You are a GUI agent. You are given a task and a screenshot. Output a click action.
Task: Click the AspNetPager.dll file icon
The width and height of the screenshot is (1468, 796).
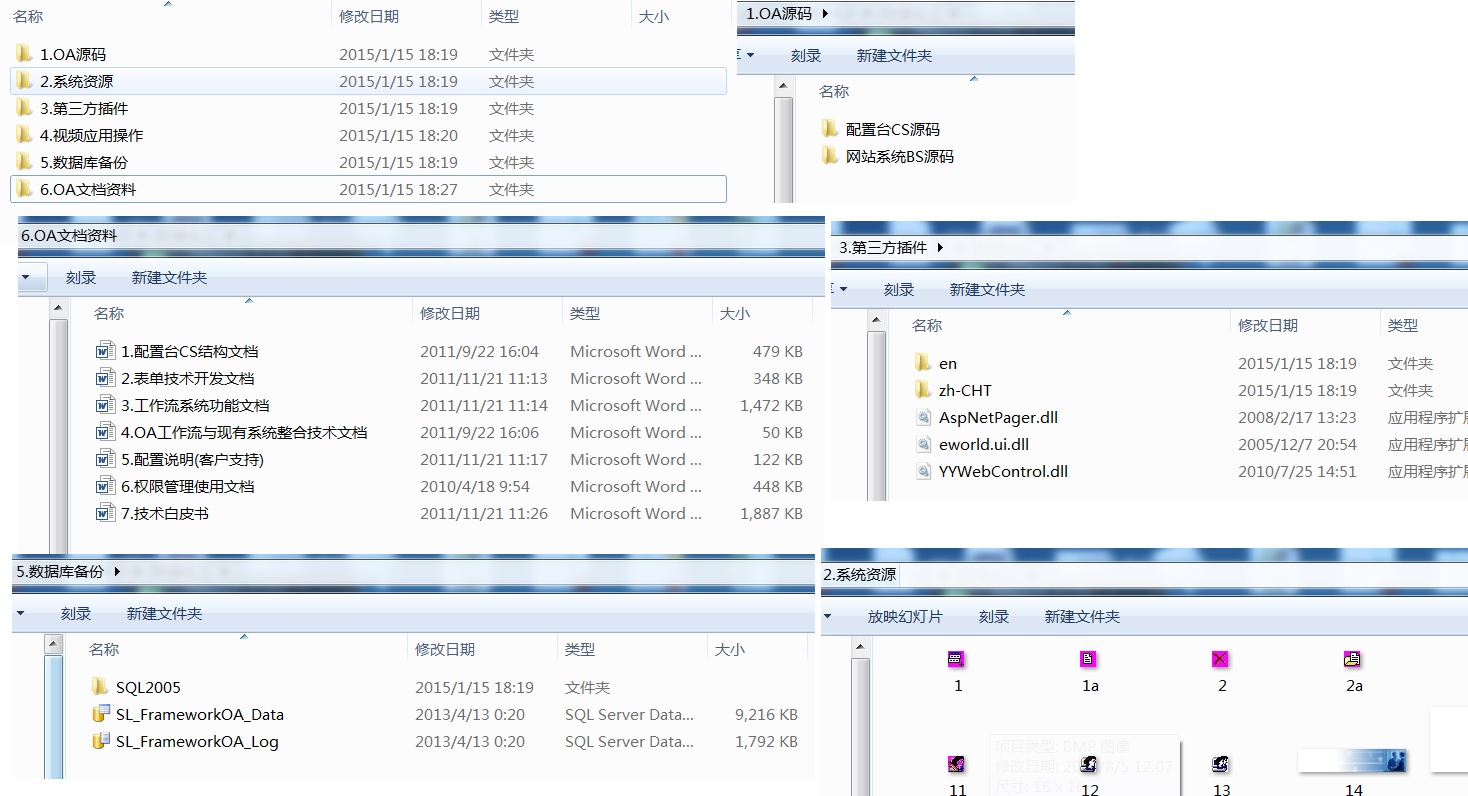coord(923,417)
